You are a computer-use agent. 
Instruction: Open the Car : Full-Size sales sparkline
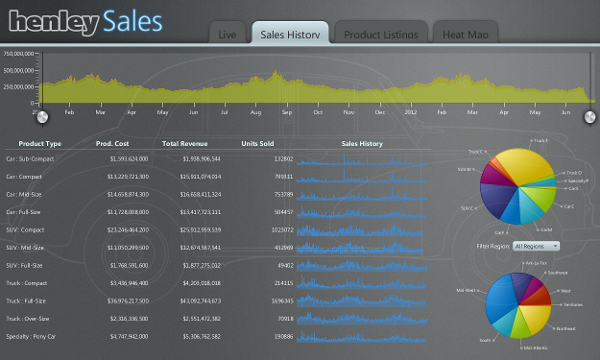tap(362, 212)
